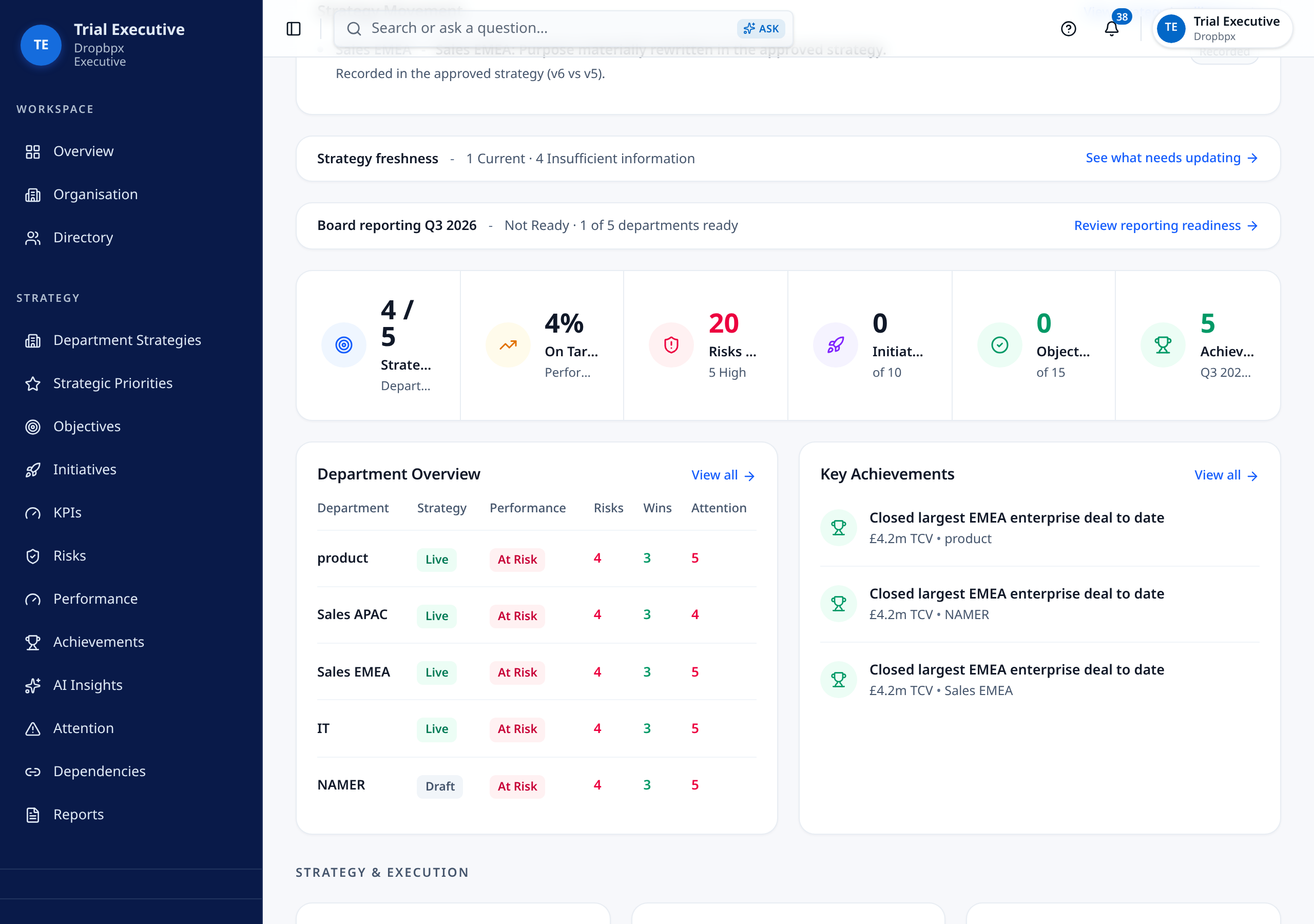Click the Performance gauge icon in sidebar
This screenshot has height=924, width=1314.
(x=33, y=599)
